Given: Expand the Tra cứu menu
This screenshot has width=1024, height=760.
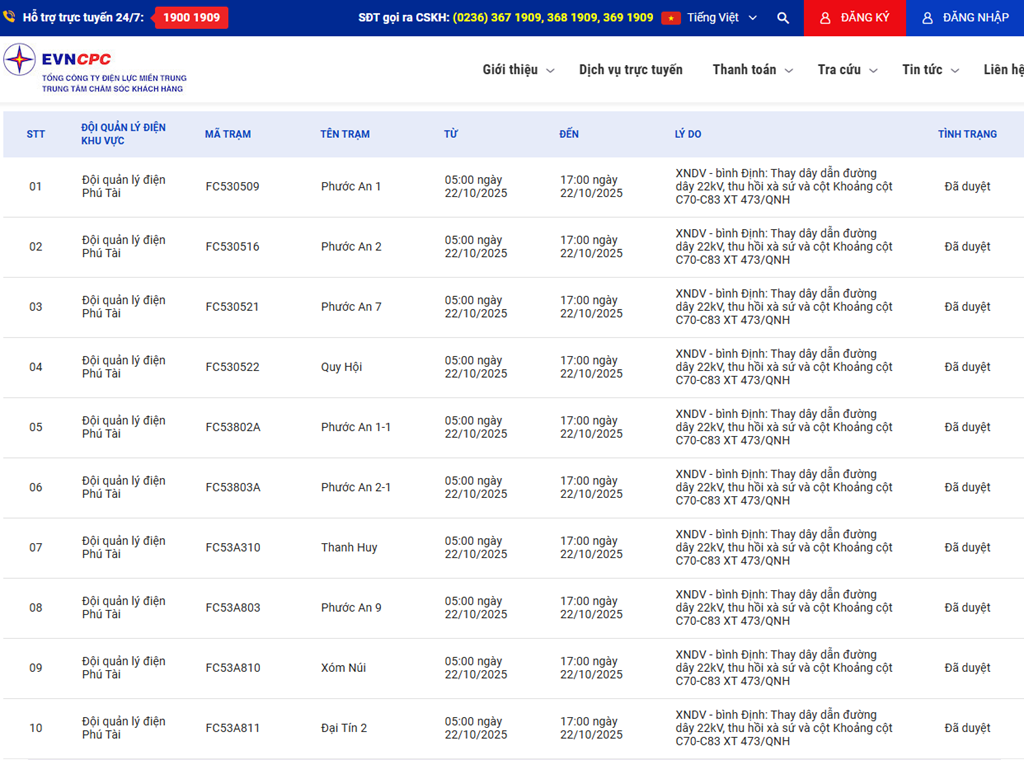Looking at the screenshot, I should point(847,70).
